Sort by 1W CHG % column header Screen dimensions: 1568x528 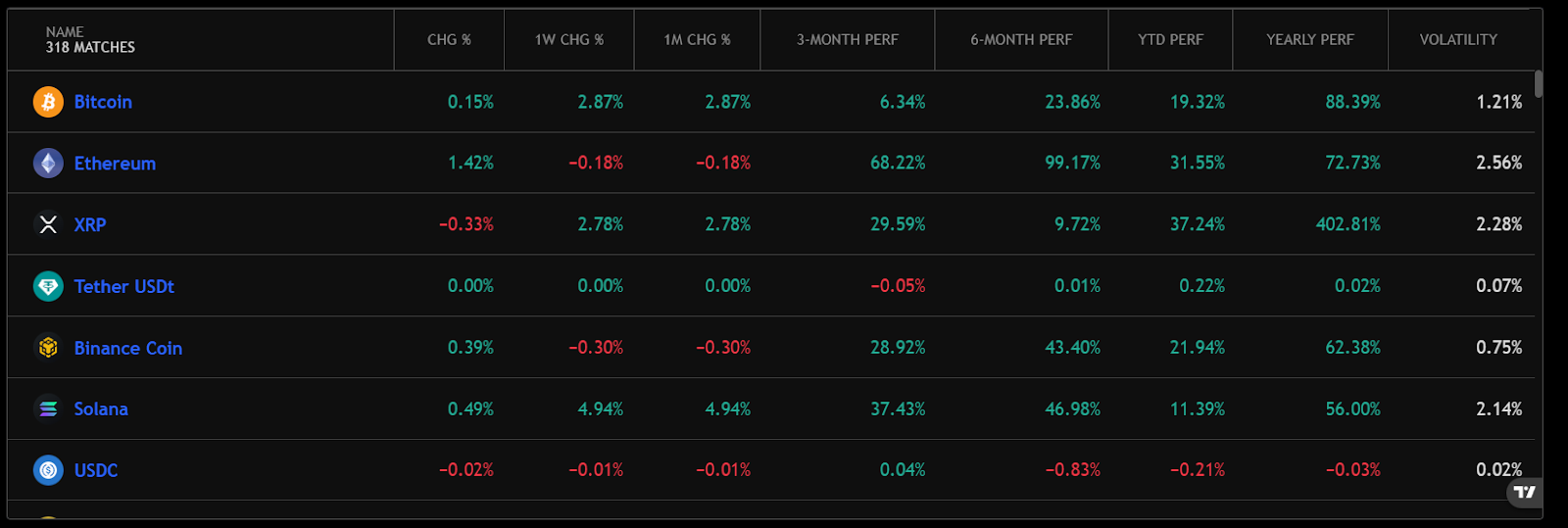(569, 40)
